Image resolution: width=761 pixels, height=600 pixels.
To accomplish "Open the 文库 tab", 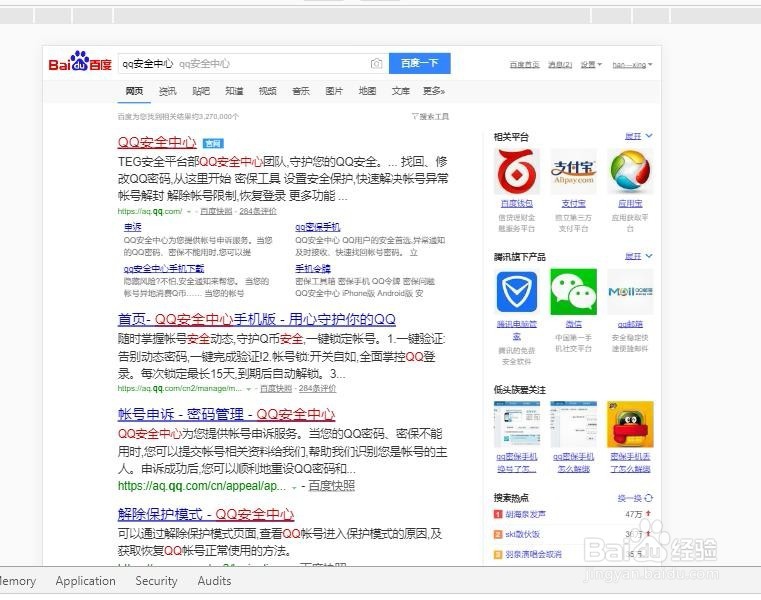I will (401, 91).
